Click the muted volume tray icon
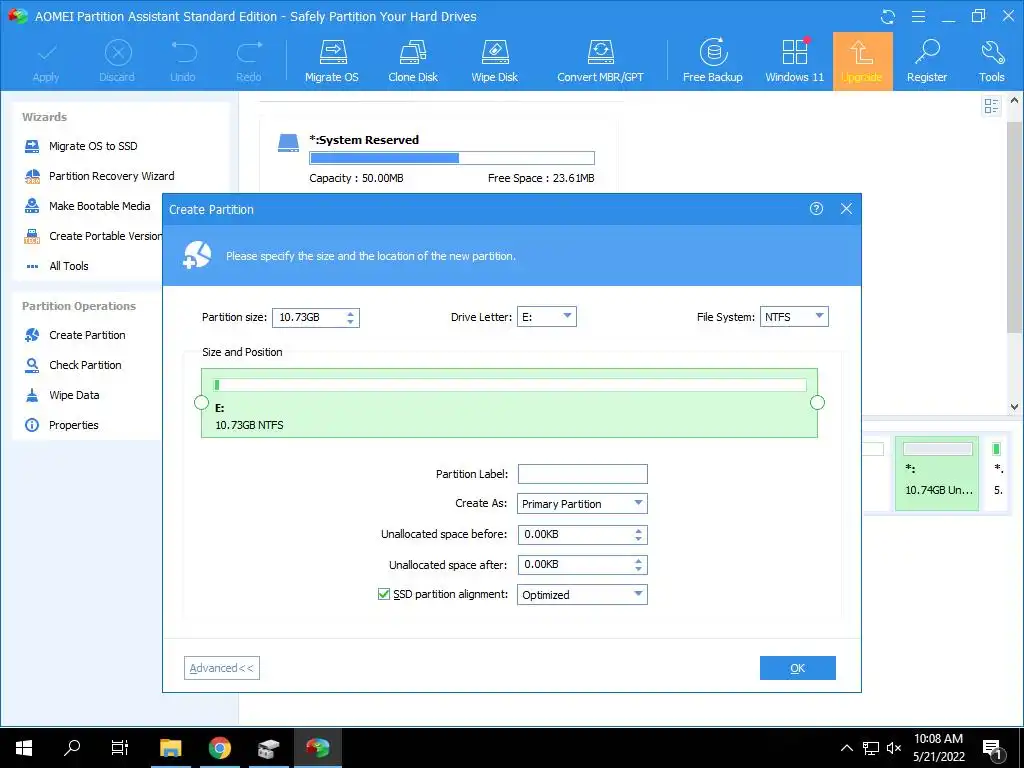 894,748
